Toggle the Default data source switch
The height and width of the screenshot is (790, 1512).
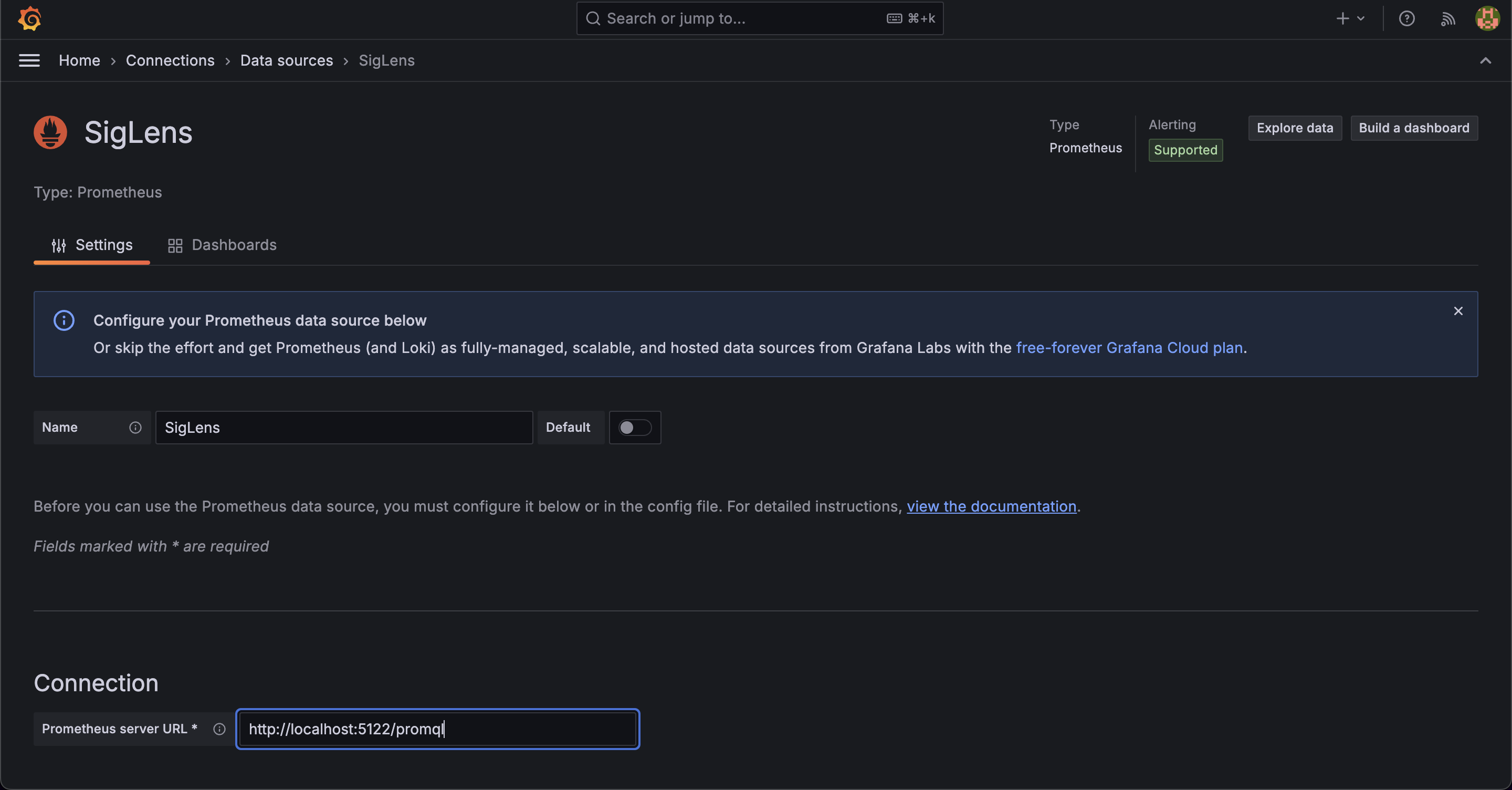tap(635, 428)
